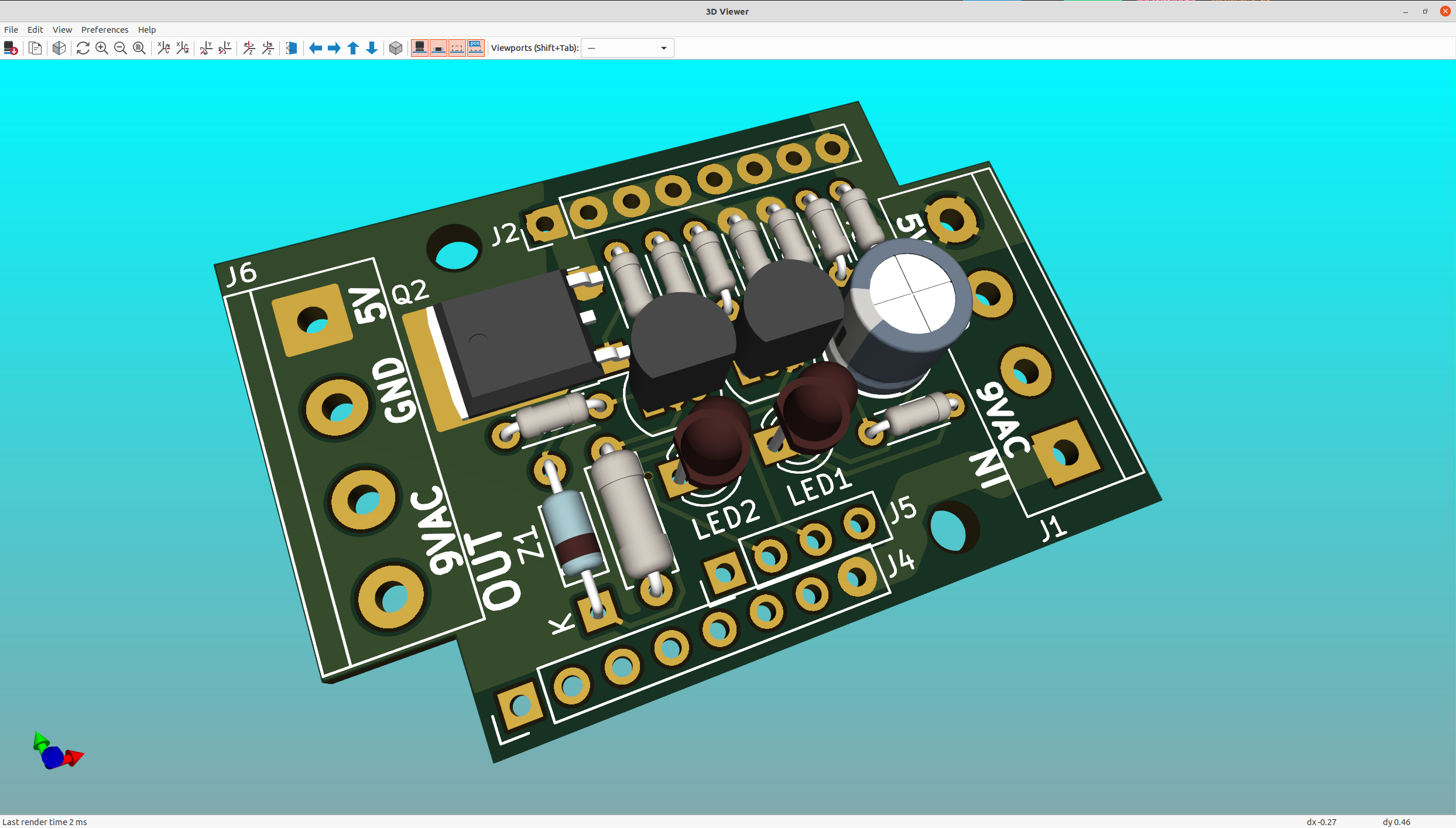Rotate X clockwise icon

[163, 48]
